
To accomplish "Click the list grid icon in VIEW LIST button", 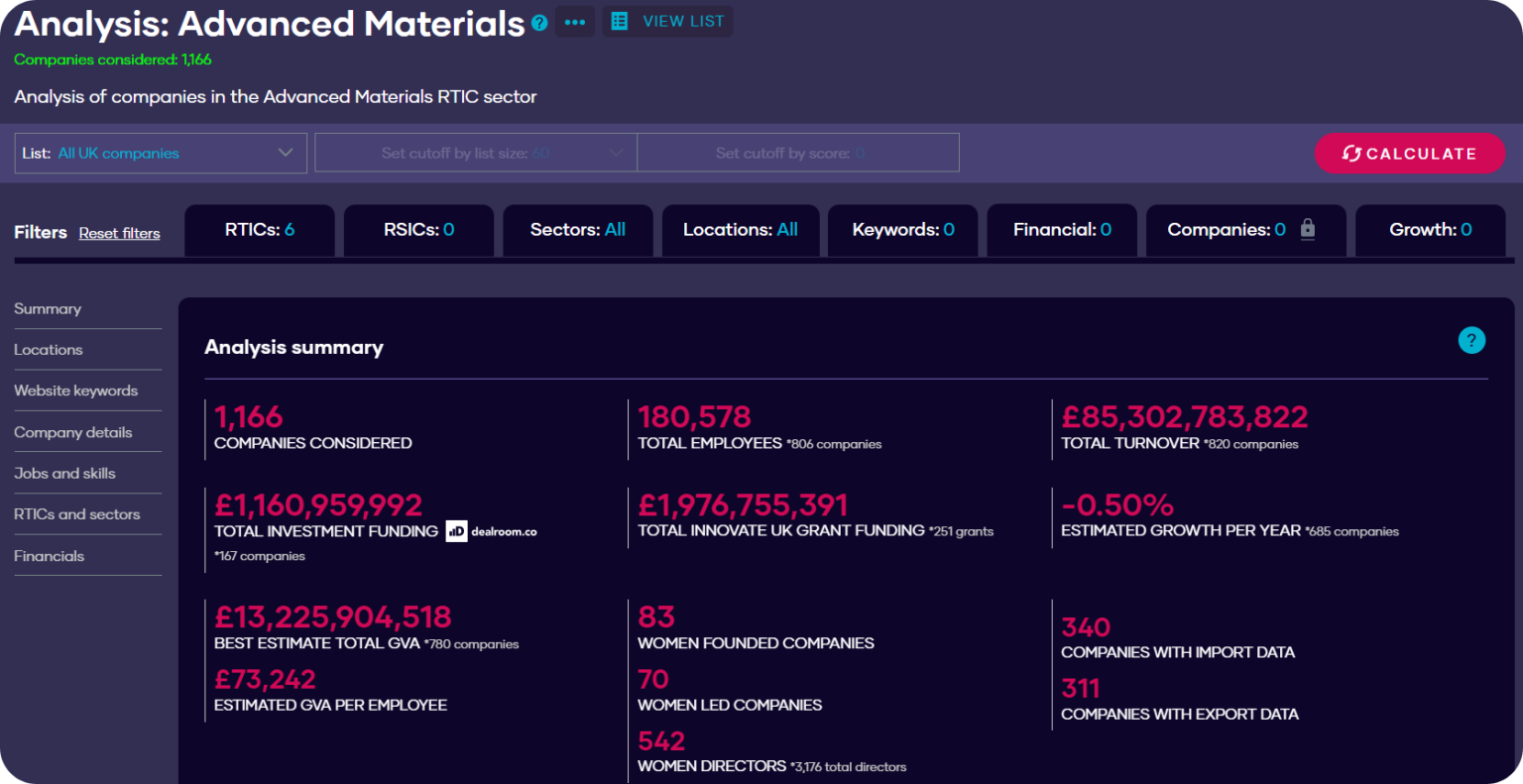I will [x=620, y=21].
